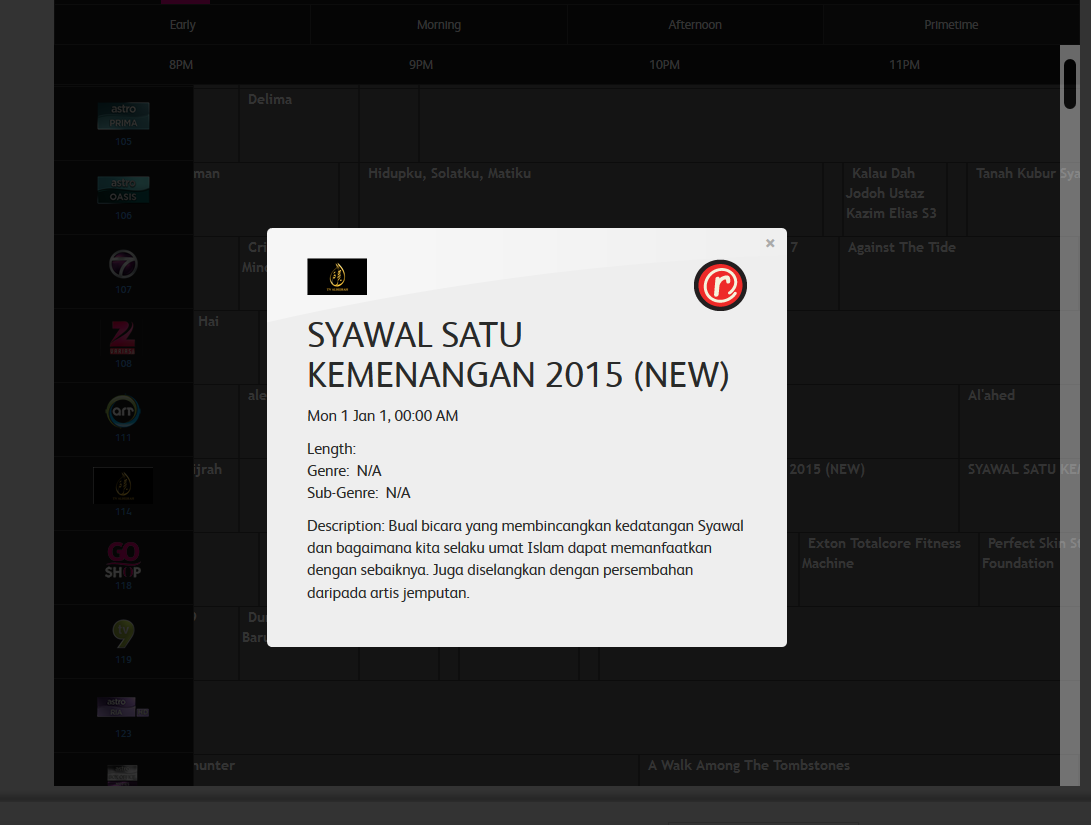Viewport: 1091px width, 825px height.
Task: Switch to the Early tab
Action: click(182, 24)
